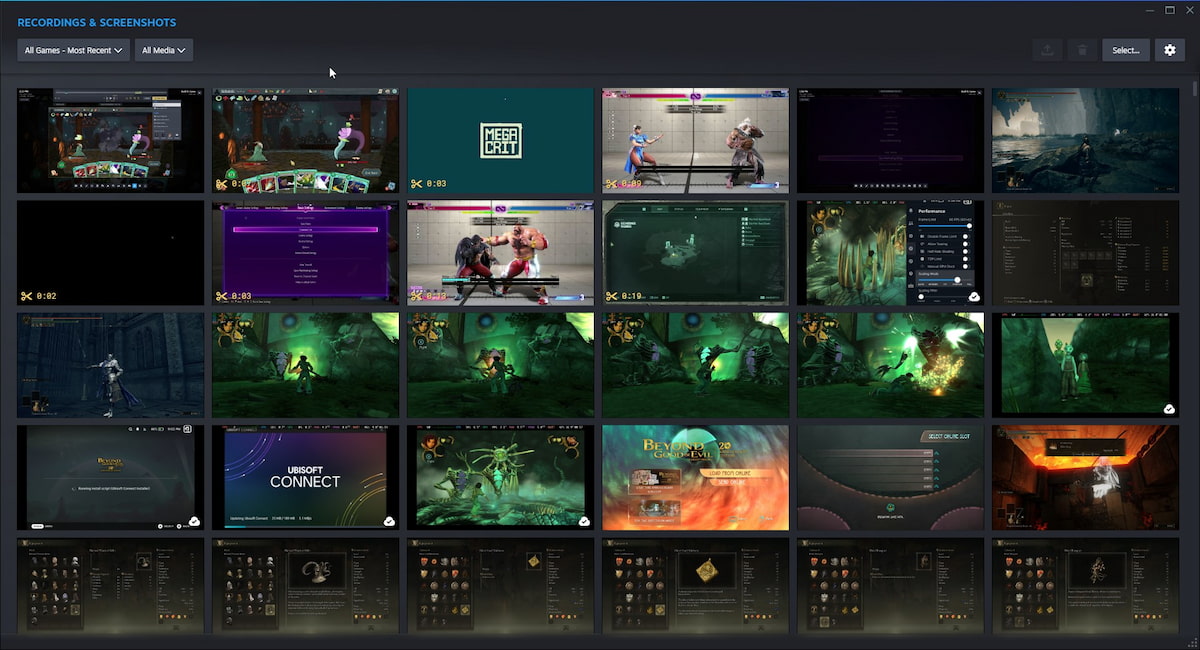Click the cloud icon on the Ubisoft Connect thumbnail
The height and width of the screenshot is (650, 1200).
389,519
